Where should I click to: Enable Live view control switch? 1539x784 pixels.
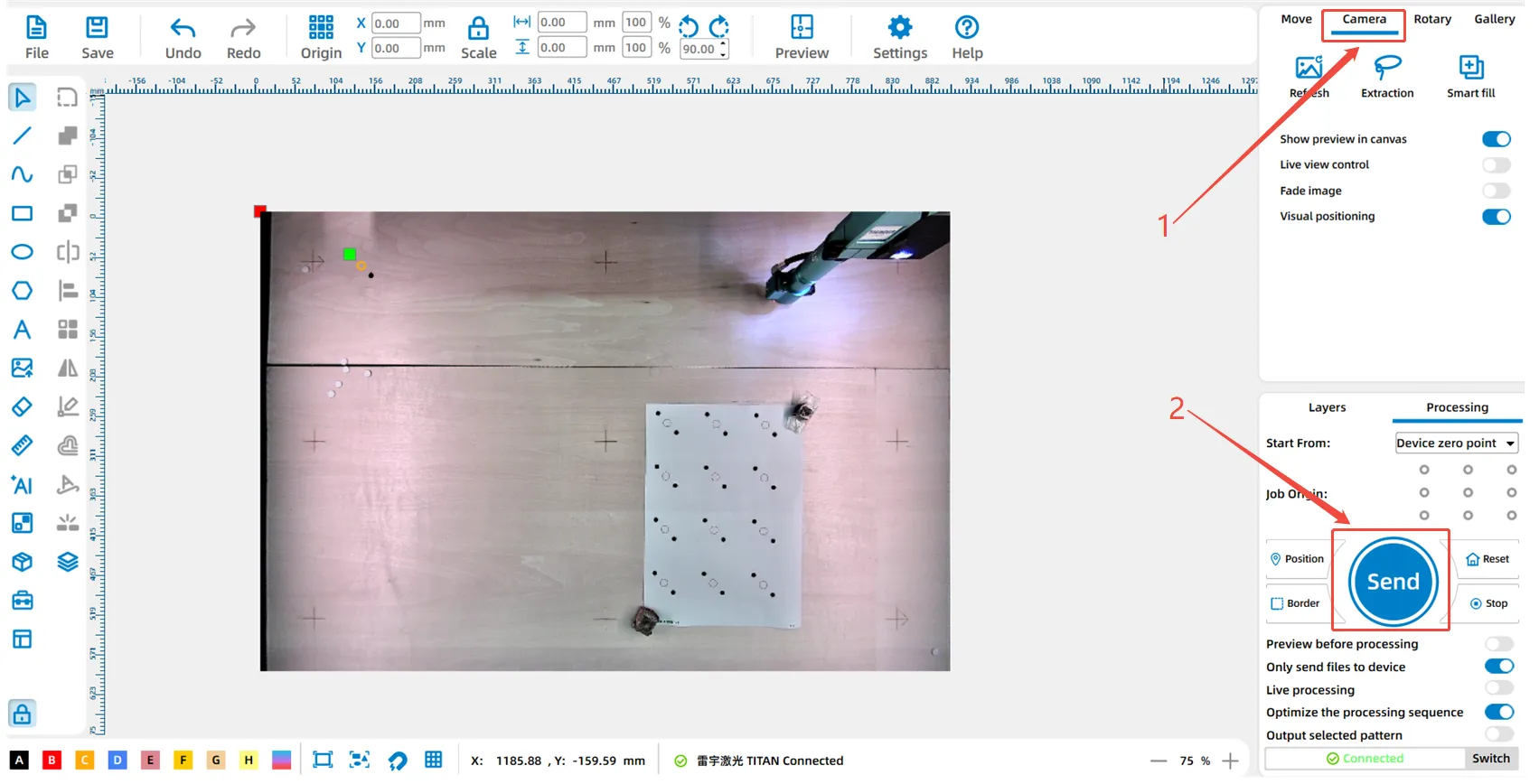tap(1496, 164)
